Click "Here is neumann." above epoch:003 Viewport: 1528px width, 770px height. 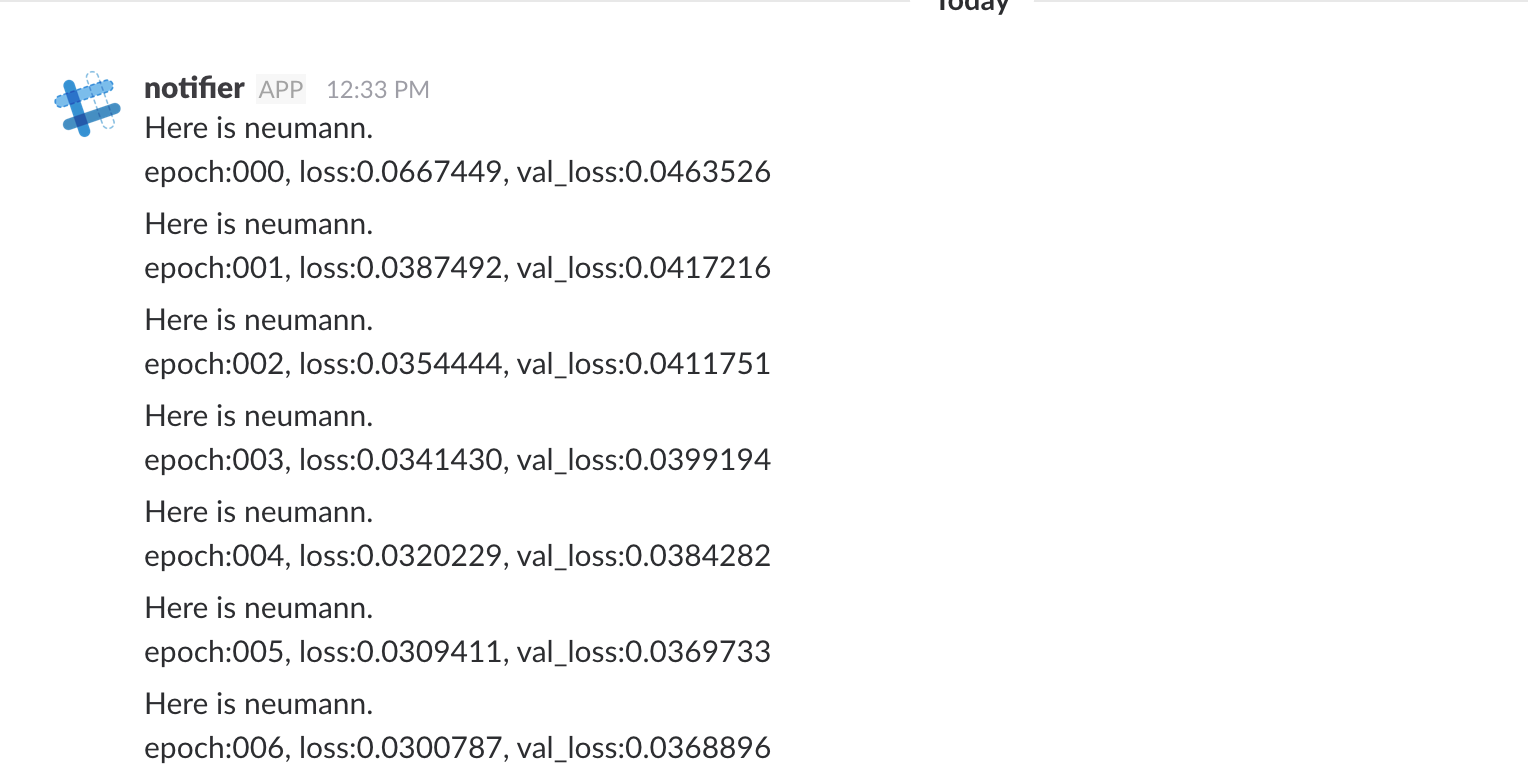click(x=259, y=416)
